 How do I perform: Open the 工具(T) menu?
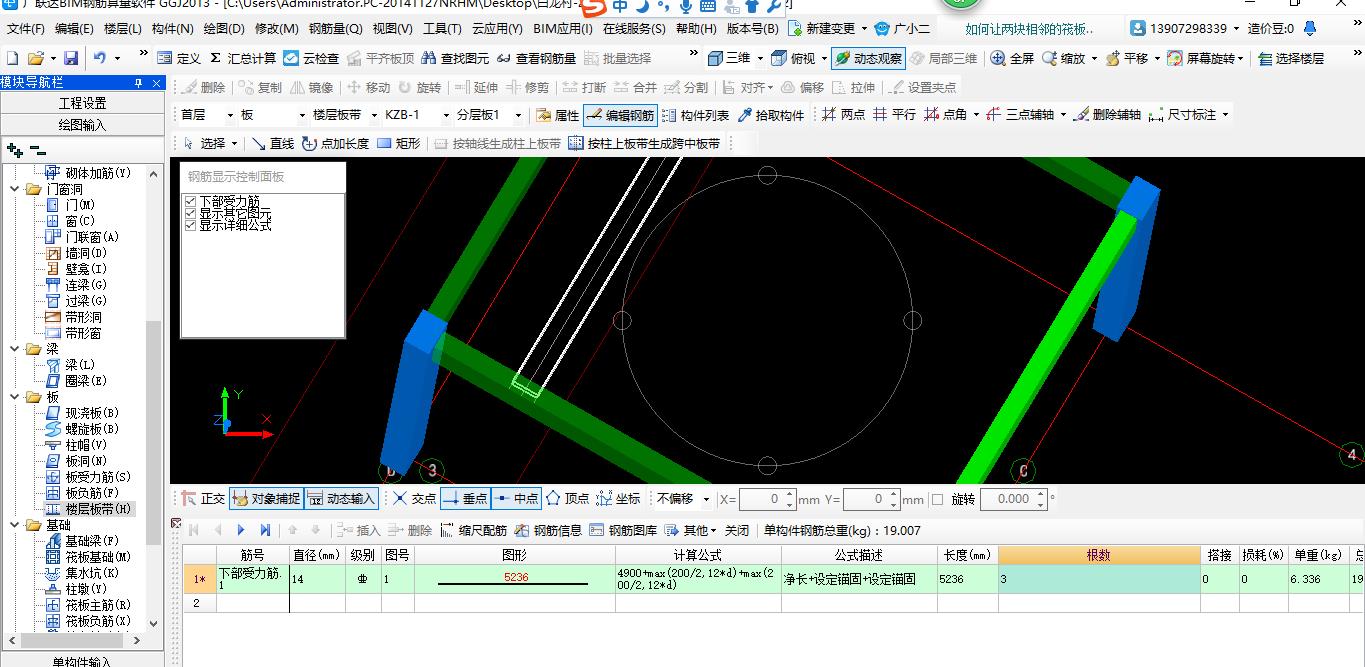click(442, 29)
